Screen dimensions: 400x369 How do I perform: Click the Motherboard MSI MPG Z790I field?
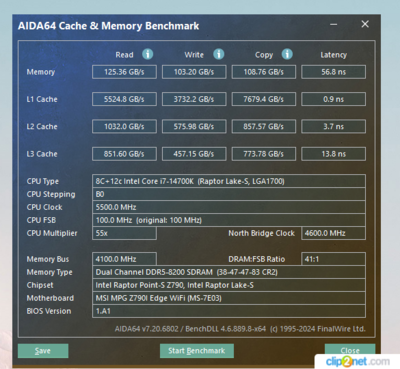pyautogui.click(x=229, y=298)
